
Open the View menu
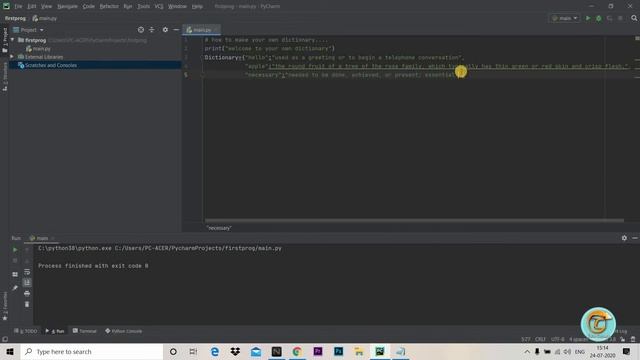47,7
